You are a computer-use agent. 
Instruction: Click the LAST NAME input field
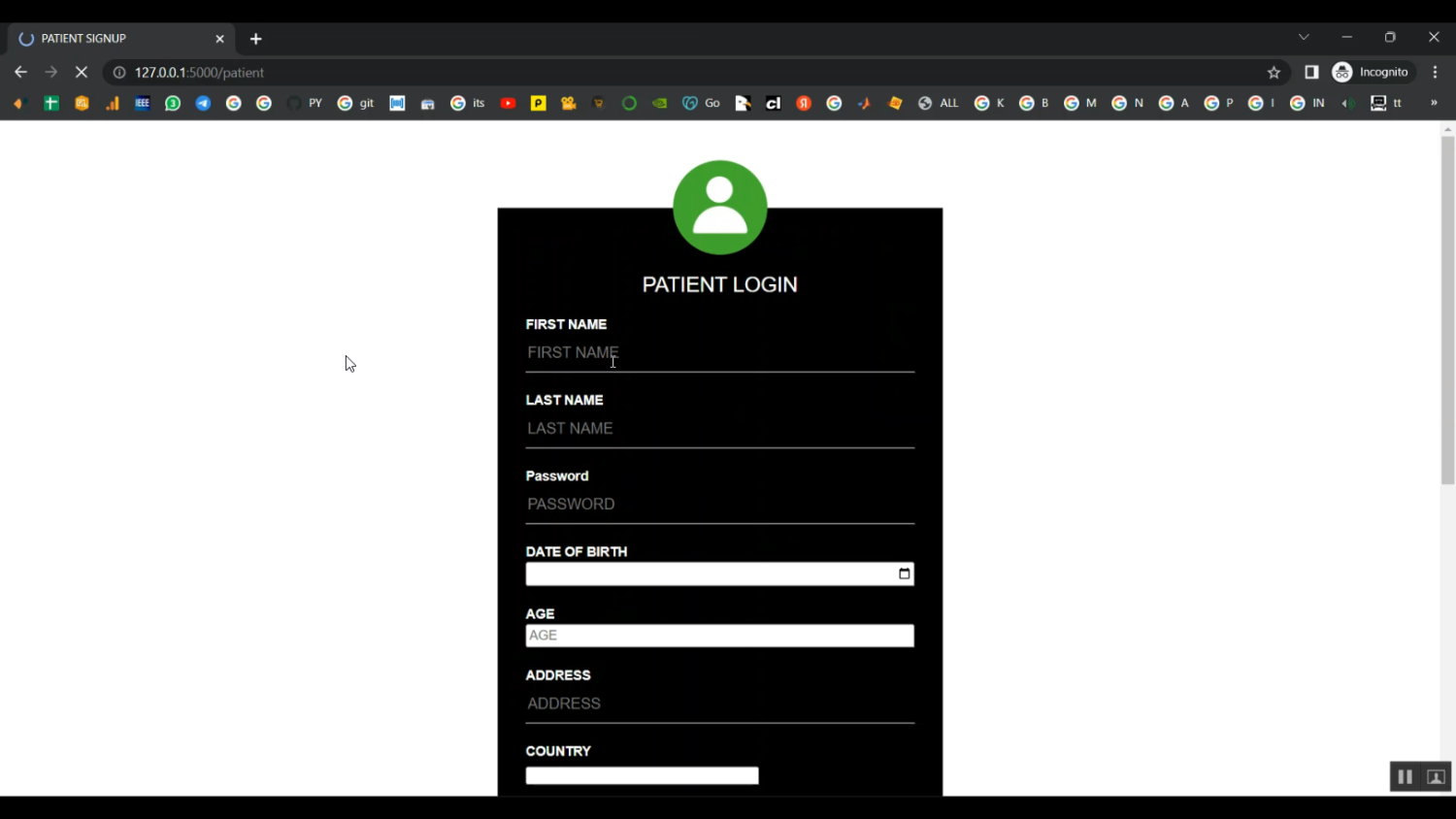pyautogui.click(x=720, y=429)
